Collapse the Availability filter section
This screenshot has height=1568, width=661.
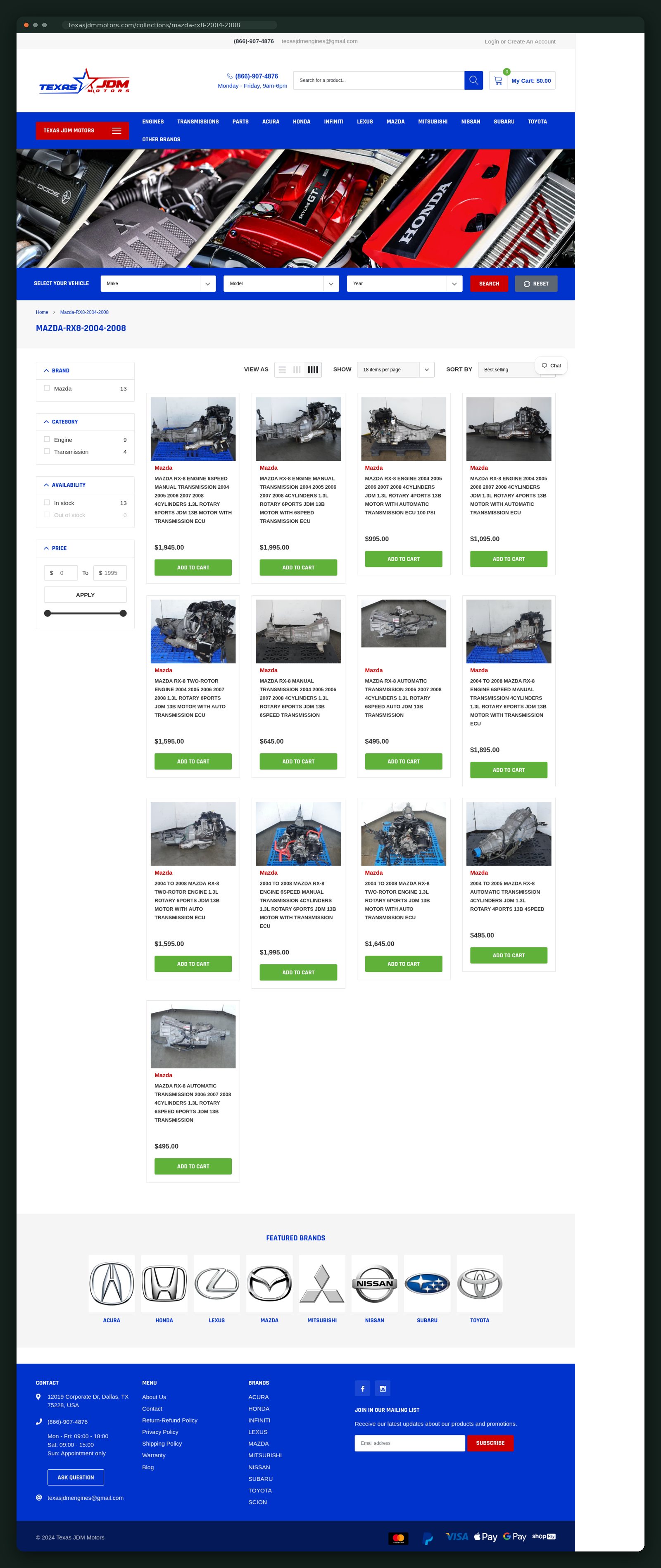click(x=85, y=485)
